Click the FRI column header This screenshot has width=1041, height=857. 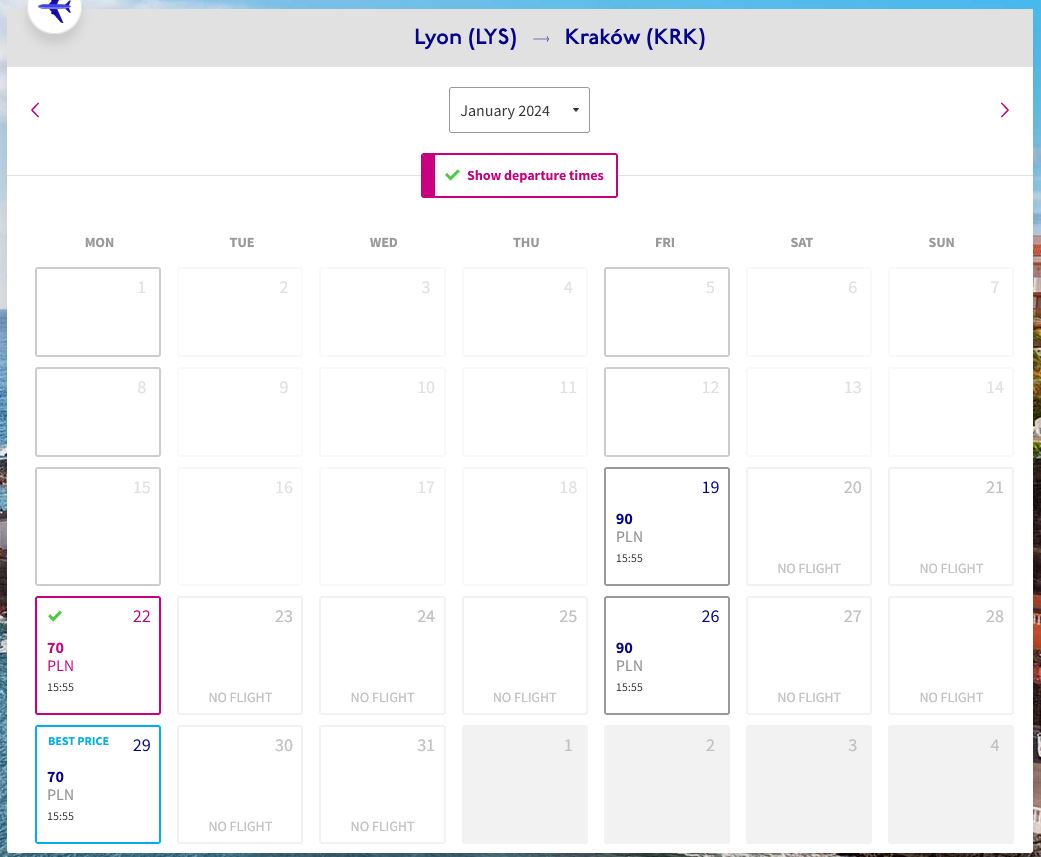click(x=665, y=243)
